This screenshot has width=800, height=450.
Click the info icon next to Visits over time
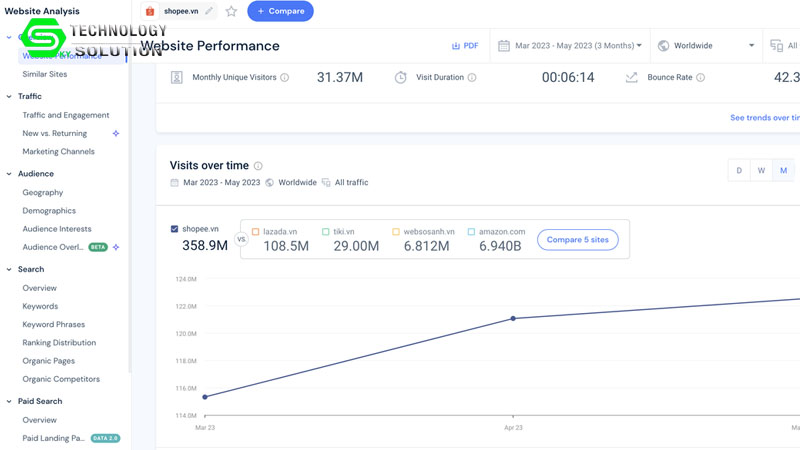pyautogui.click(x=258, y=166)
